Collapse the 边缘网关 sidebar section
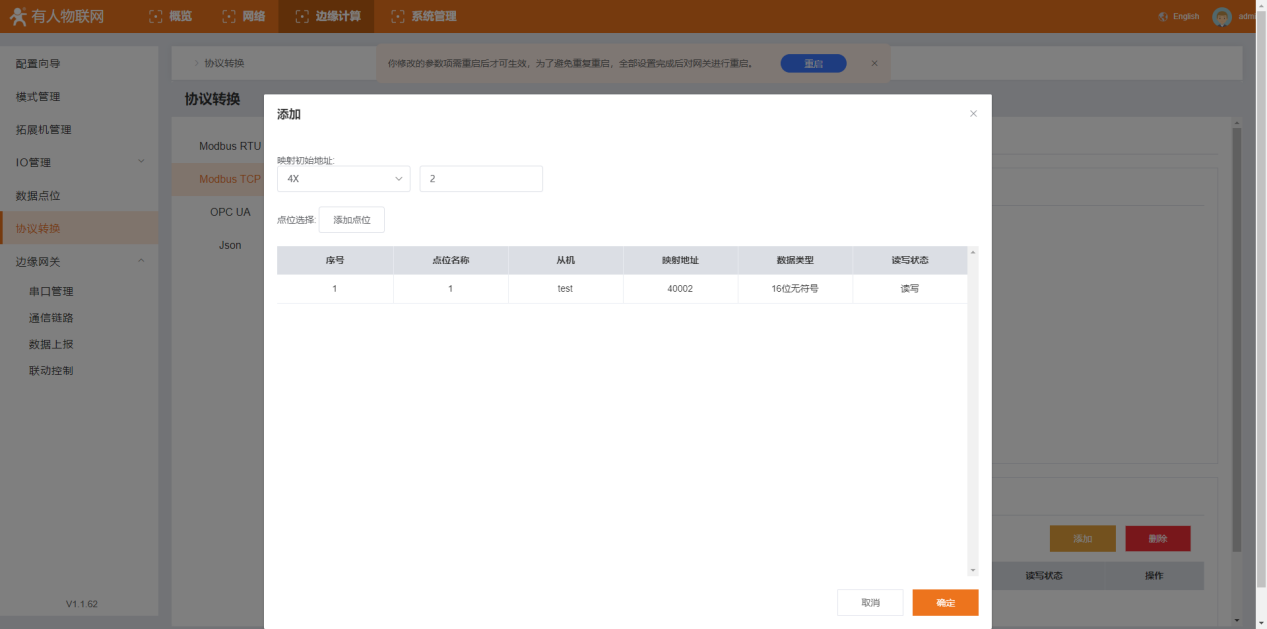The width and height of the screenshot is (1267, 629). tap(78, 261)
